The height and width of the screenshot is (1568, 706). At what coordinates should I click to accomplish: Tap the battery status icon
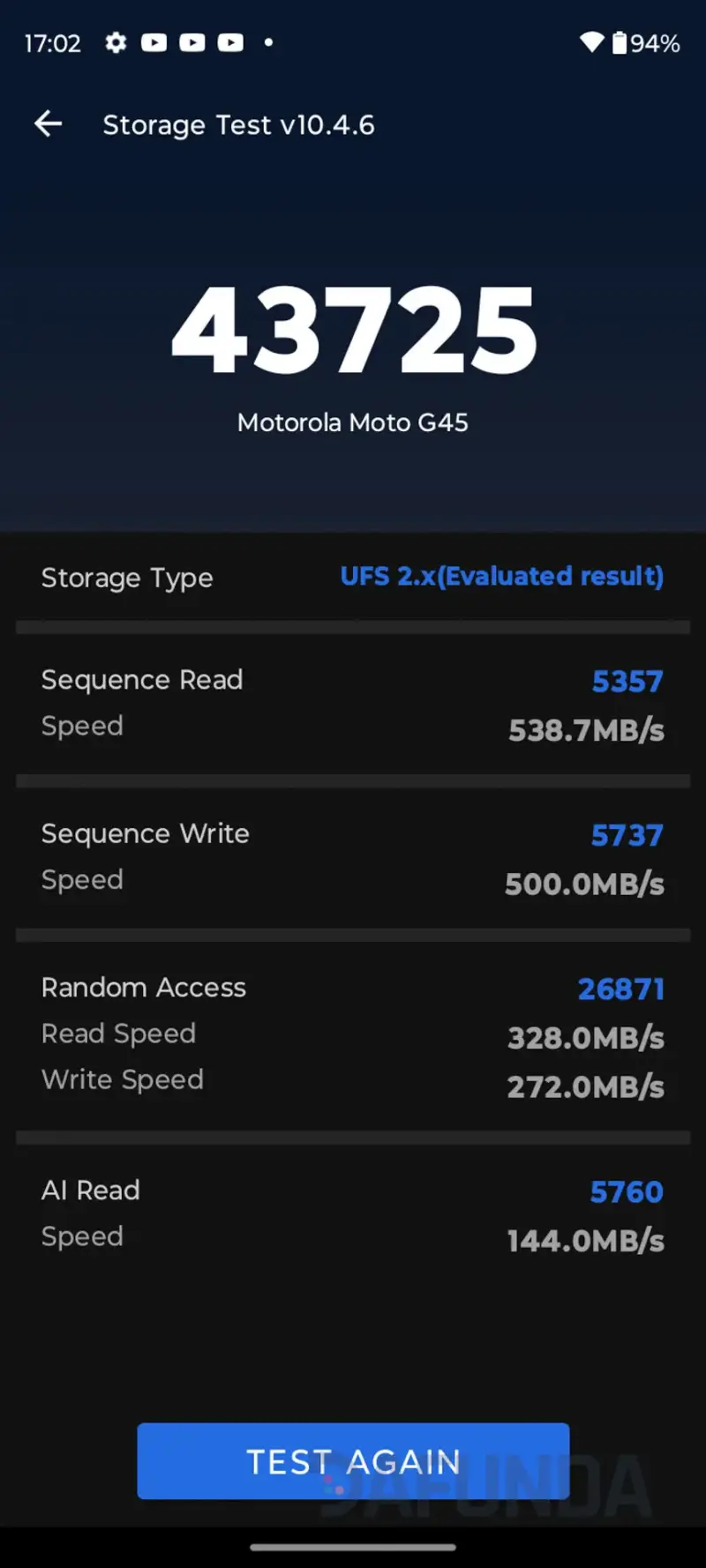click(x=620, y=42)
